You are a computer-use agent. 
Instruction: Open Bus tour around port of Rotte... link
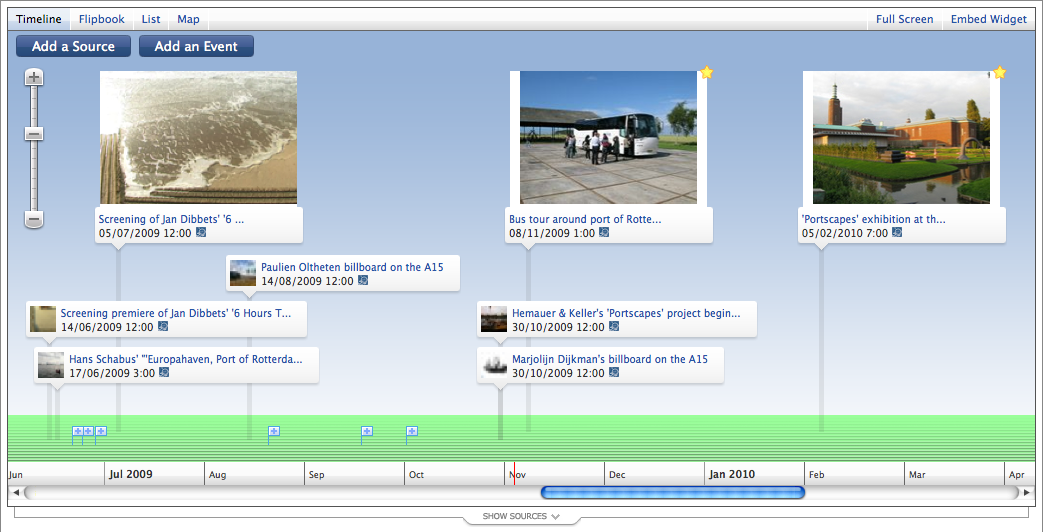585,219
